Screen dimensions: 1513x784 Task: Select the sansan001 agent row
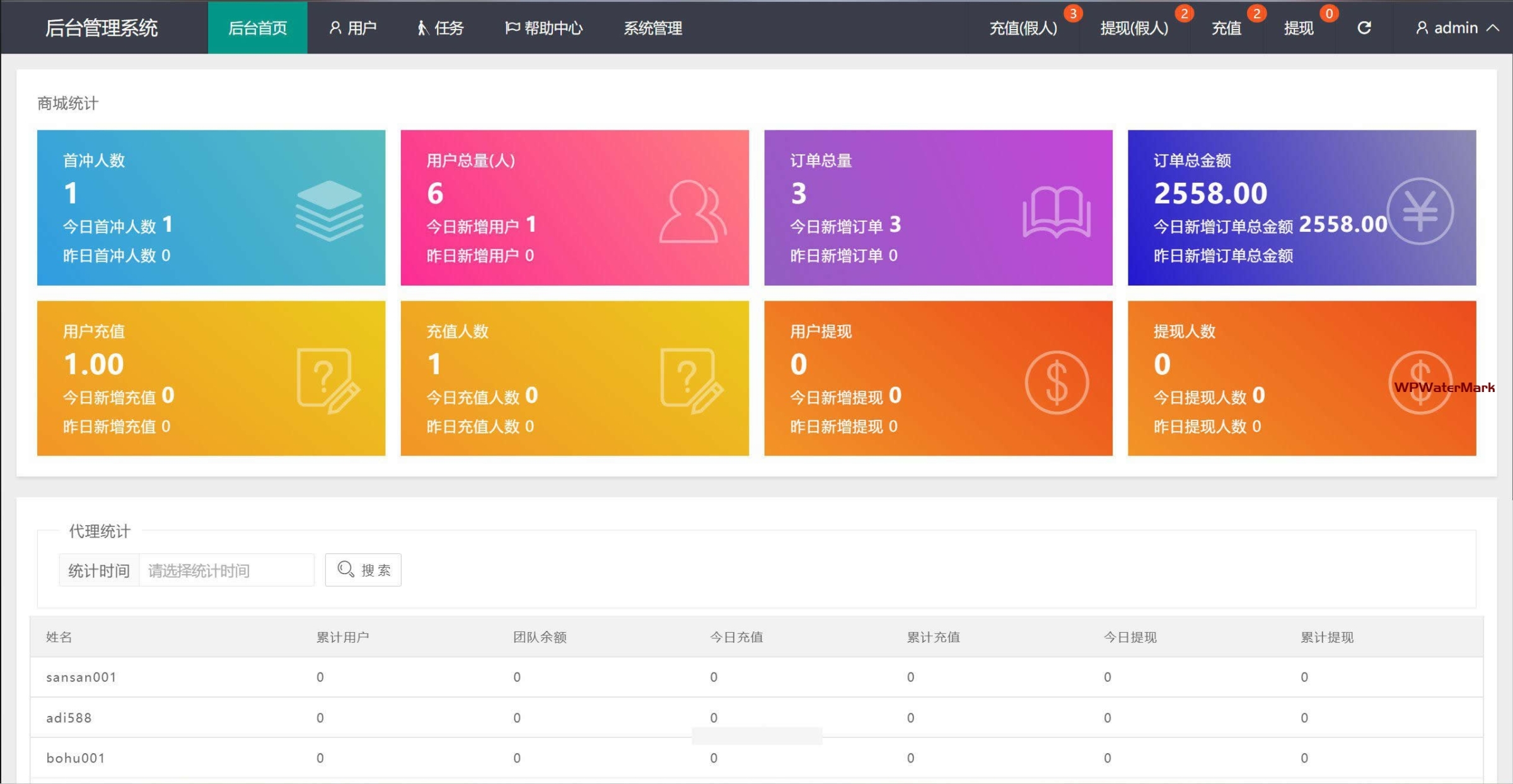click(81, 677)
